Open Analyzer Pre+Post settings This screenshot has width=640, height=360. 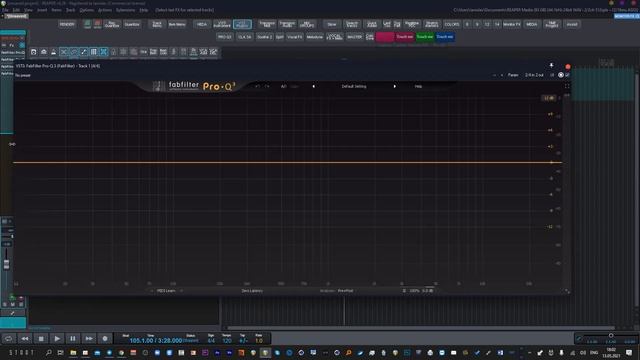tap(345, 291)
